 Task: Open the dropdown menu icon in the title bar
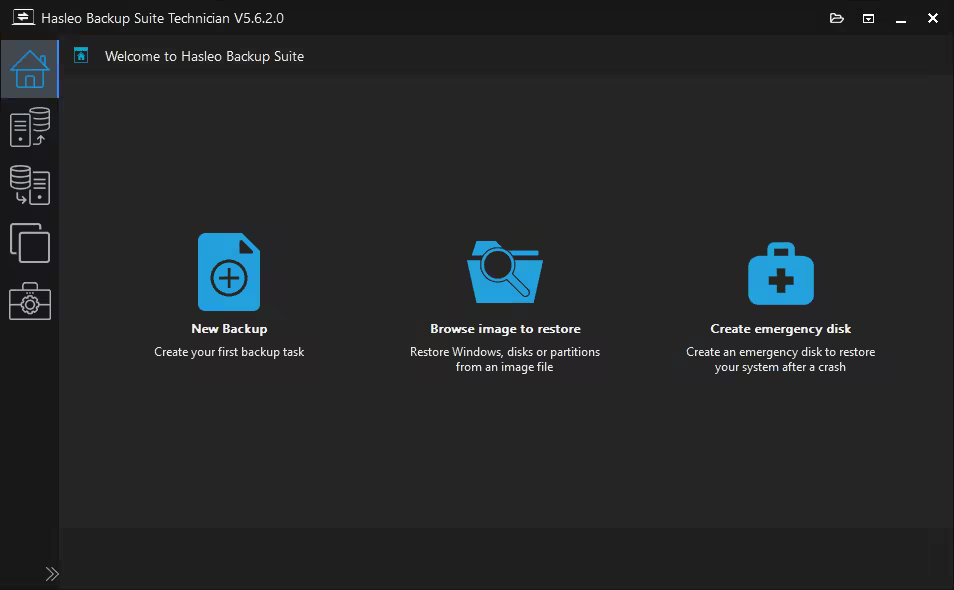tap(868, 18)
